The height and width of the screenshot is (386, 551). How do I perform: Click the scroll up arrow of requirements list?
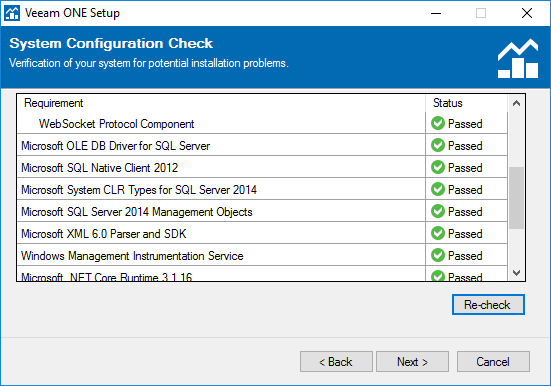pos(516,103)
